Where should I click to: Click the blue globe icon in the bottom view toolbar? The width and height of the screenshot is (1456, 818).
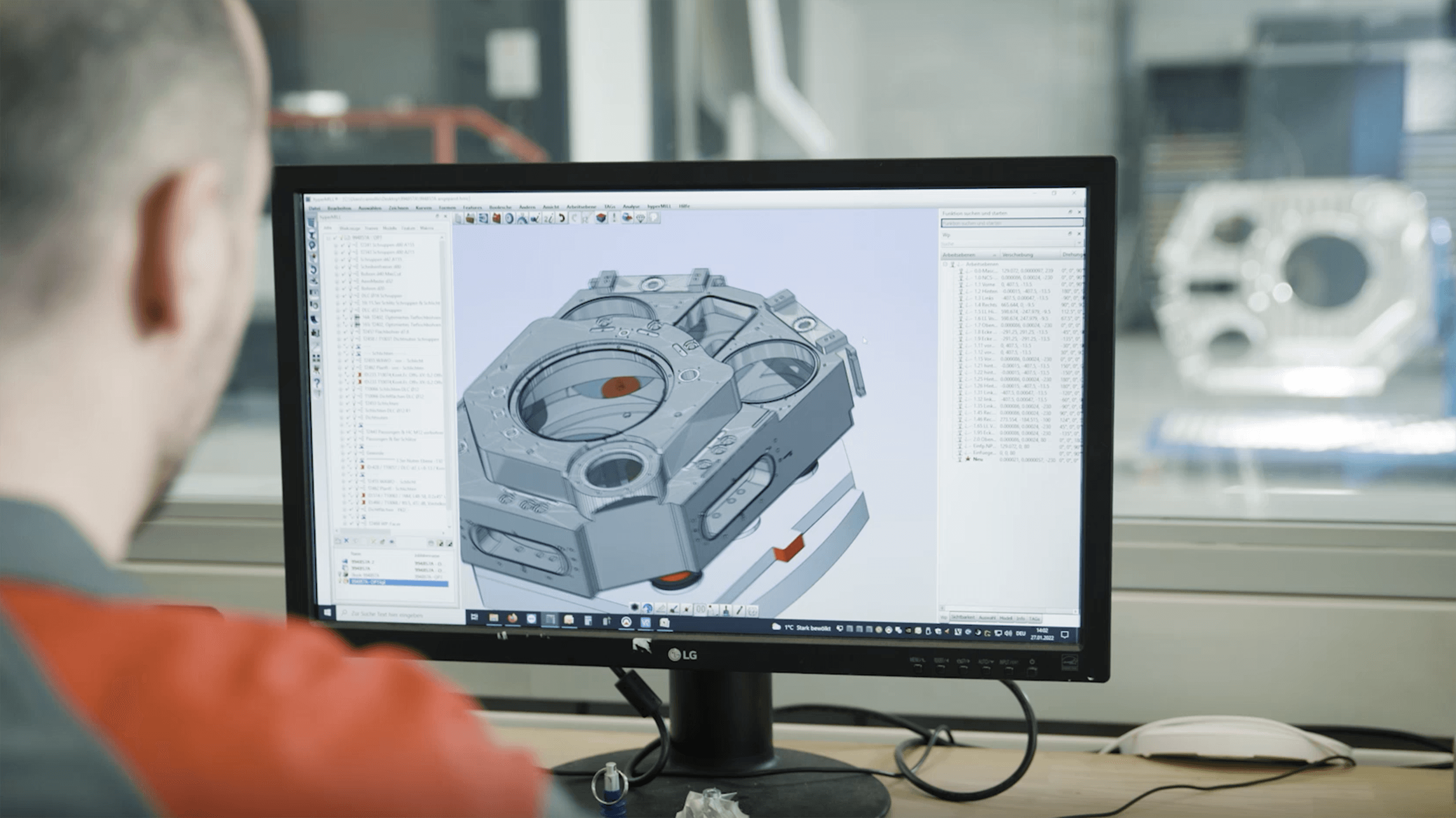[647, 608]
